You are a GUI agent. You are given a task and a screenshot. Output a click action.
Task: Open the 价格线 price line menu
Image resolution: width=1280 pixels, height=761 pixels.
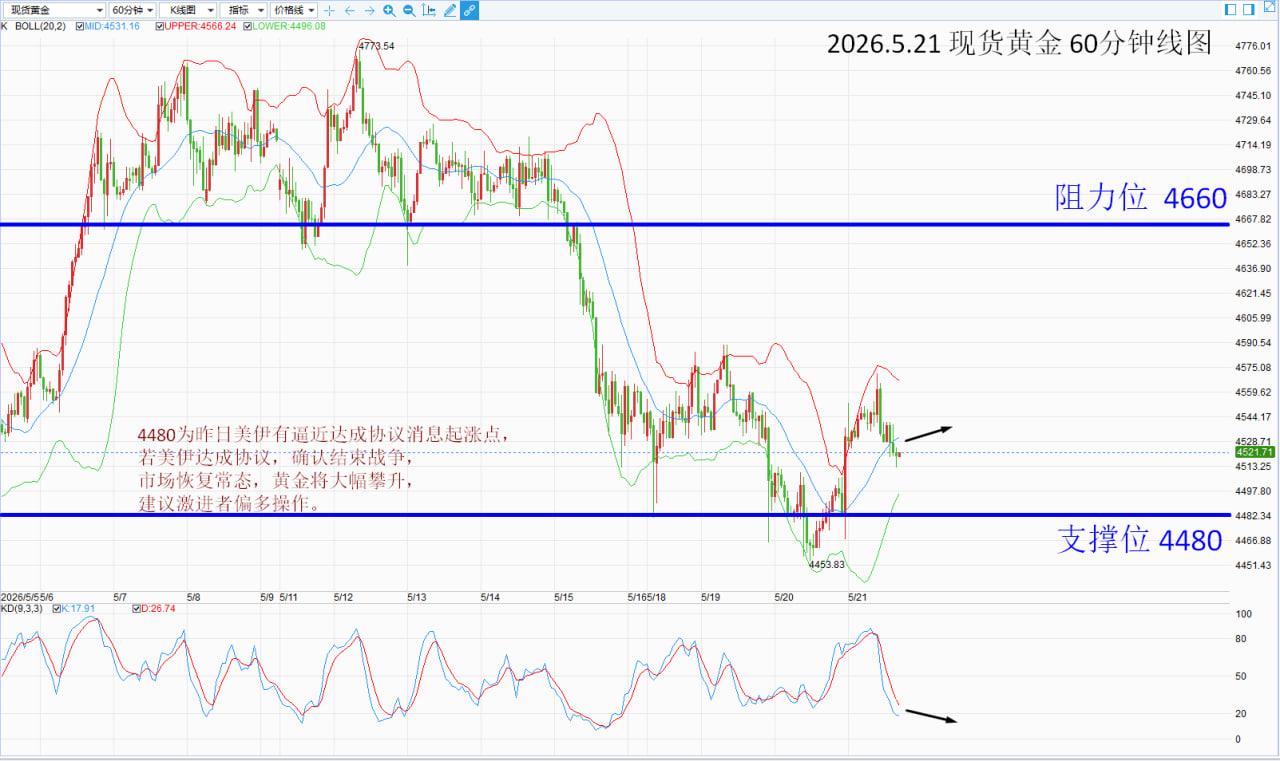(294, 10)
